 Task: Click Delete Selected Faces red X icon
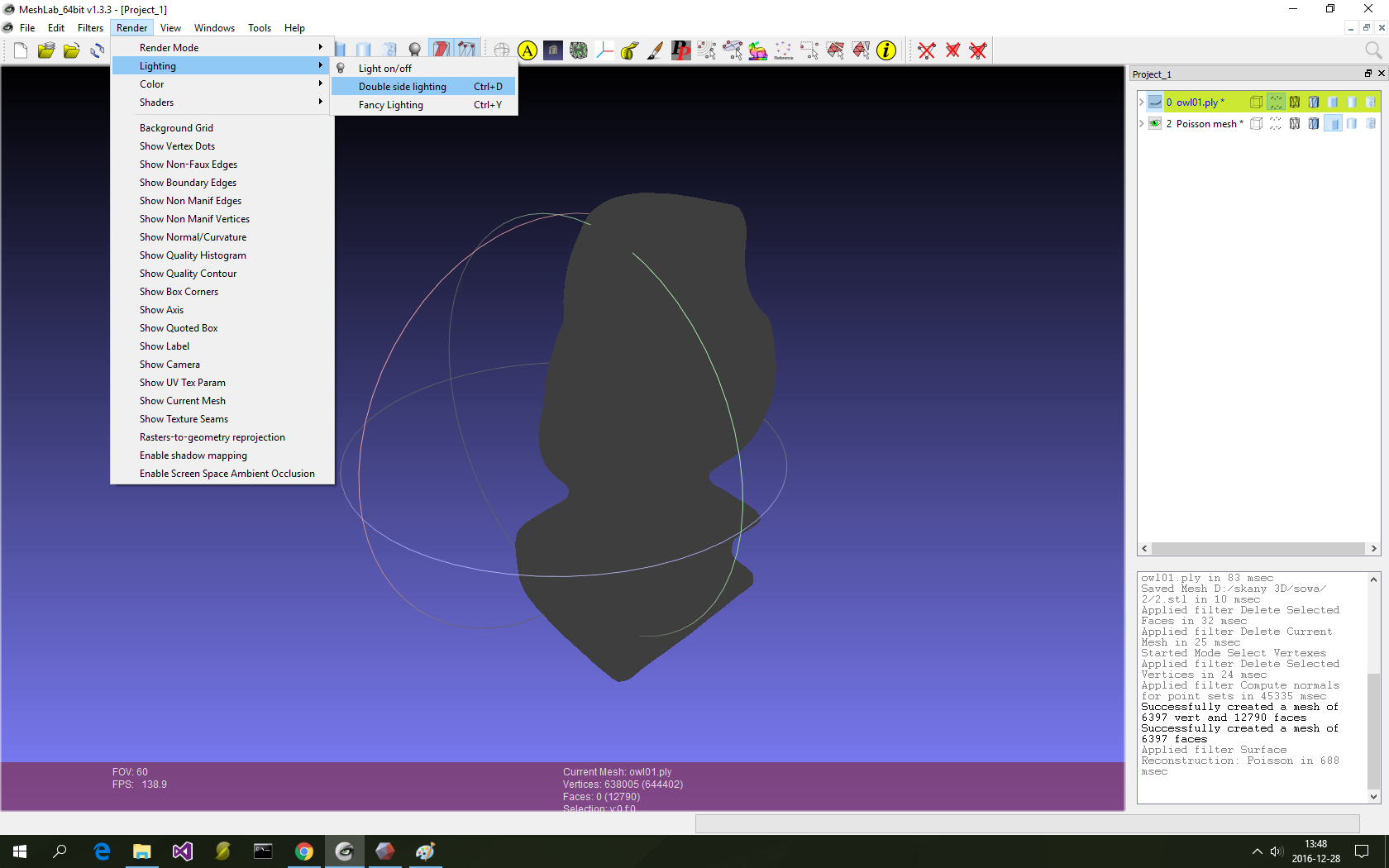(x=952, y=50)
